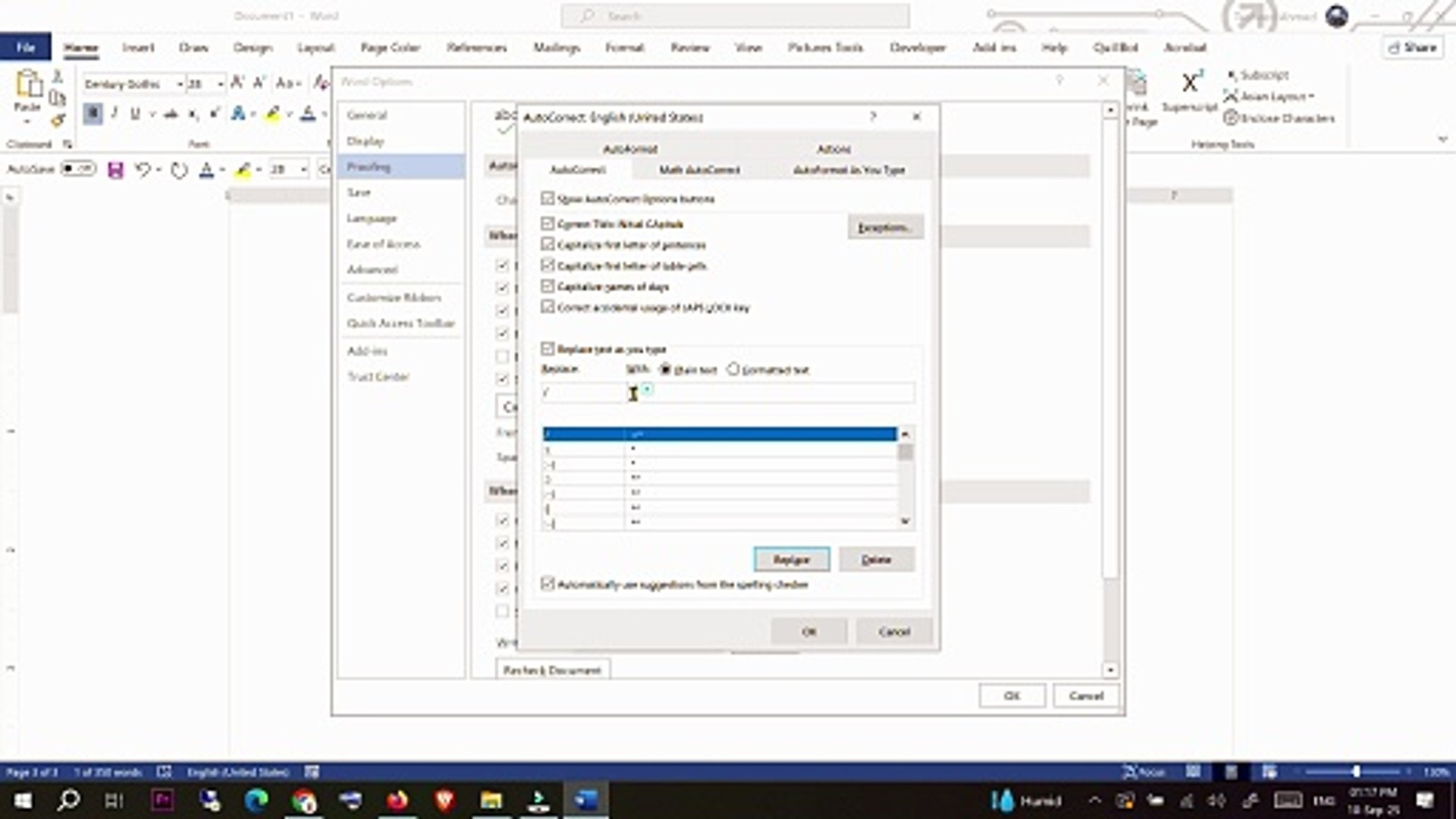Click the Superscript X² icon
This screenshot has height=819, width=1456.
click(1191, 83)
